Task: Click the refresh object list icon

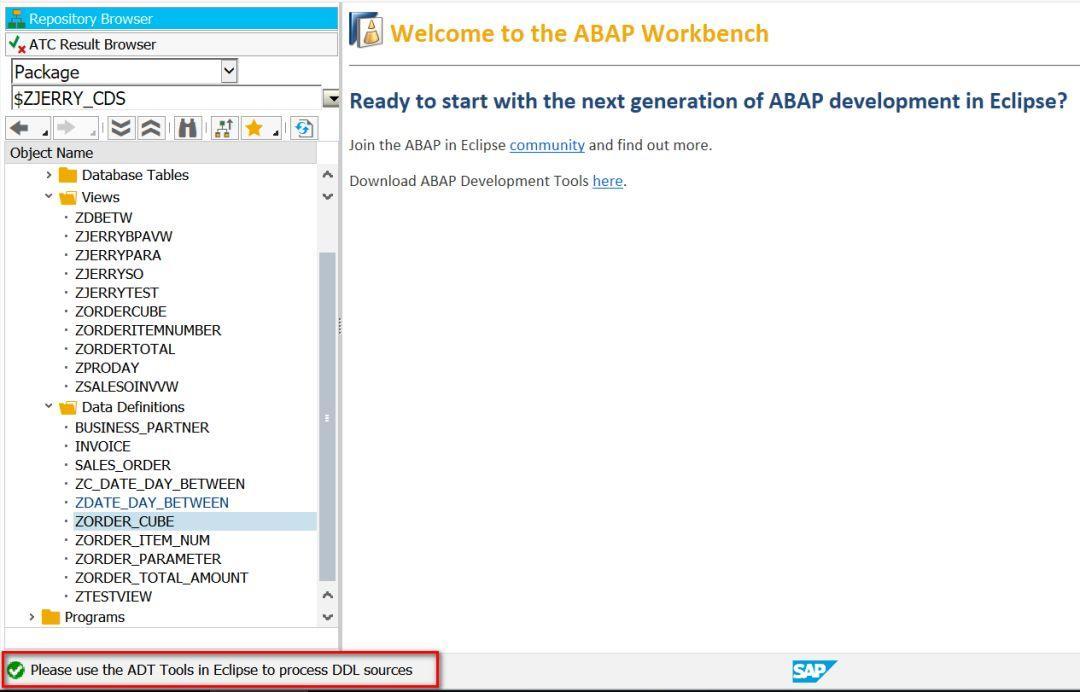Action: coord(304,128)
